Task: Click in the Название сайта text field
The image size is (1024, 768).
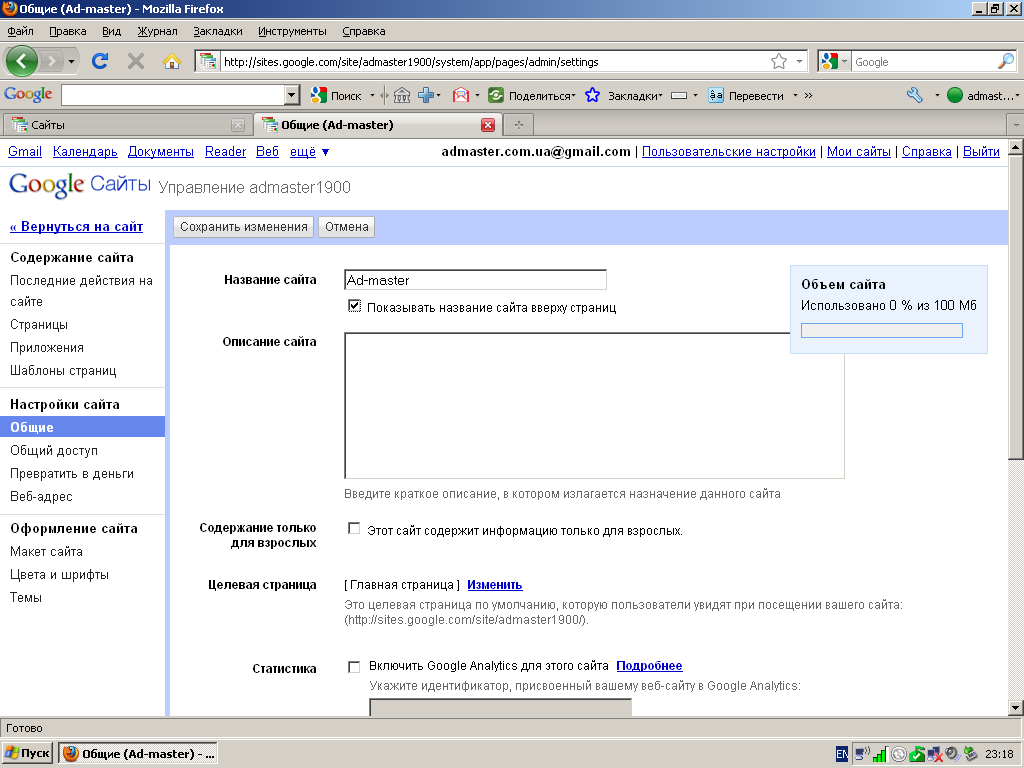Action: tap(475, 280)
